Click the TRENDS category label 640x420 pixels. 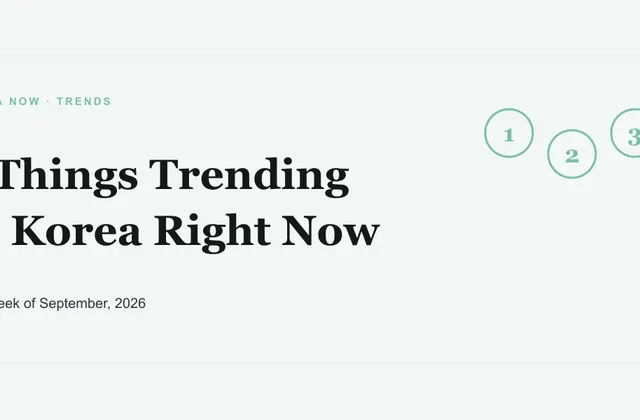(x=84, y=101)
